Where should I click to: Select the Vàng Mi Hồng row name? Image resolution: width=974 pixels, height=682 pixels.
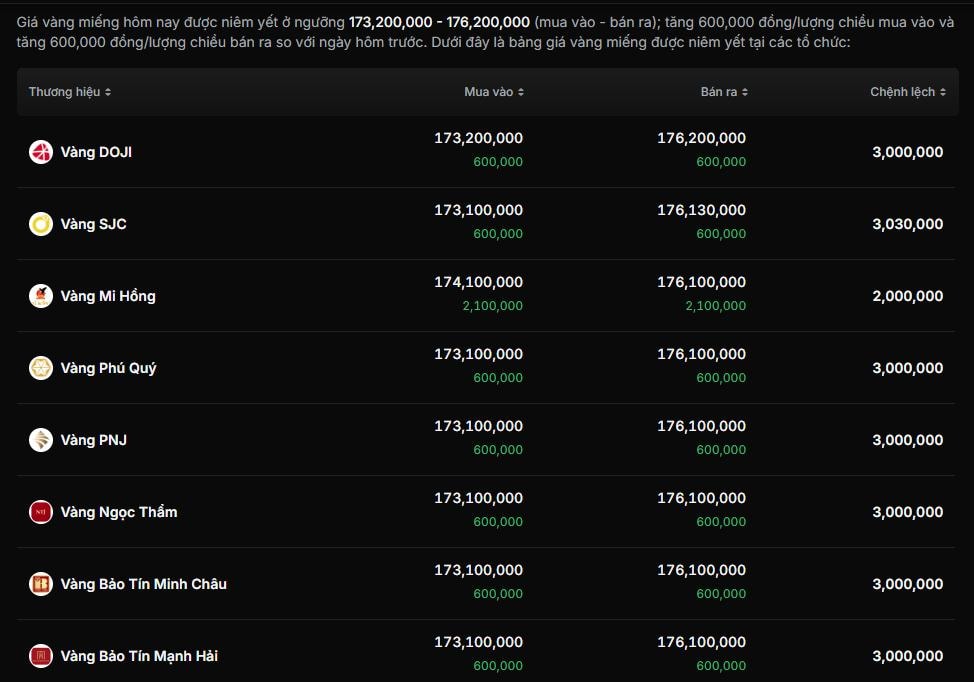(x=108, y=296)
